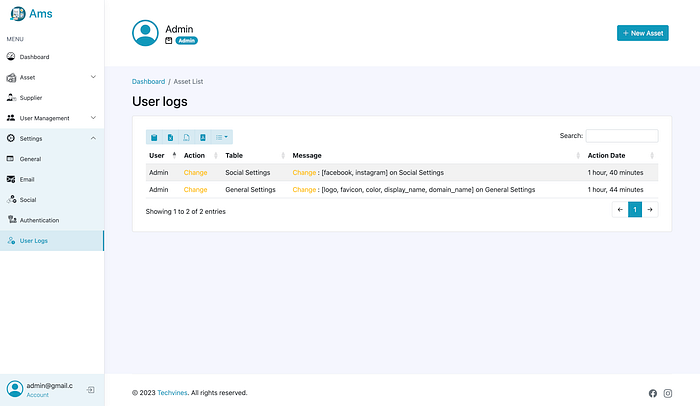Screen dimensions: 700x406
Task: Click the calendar icon under Admin name
Action: pos(169,41)
